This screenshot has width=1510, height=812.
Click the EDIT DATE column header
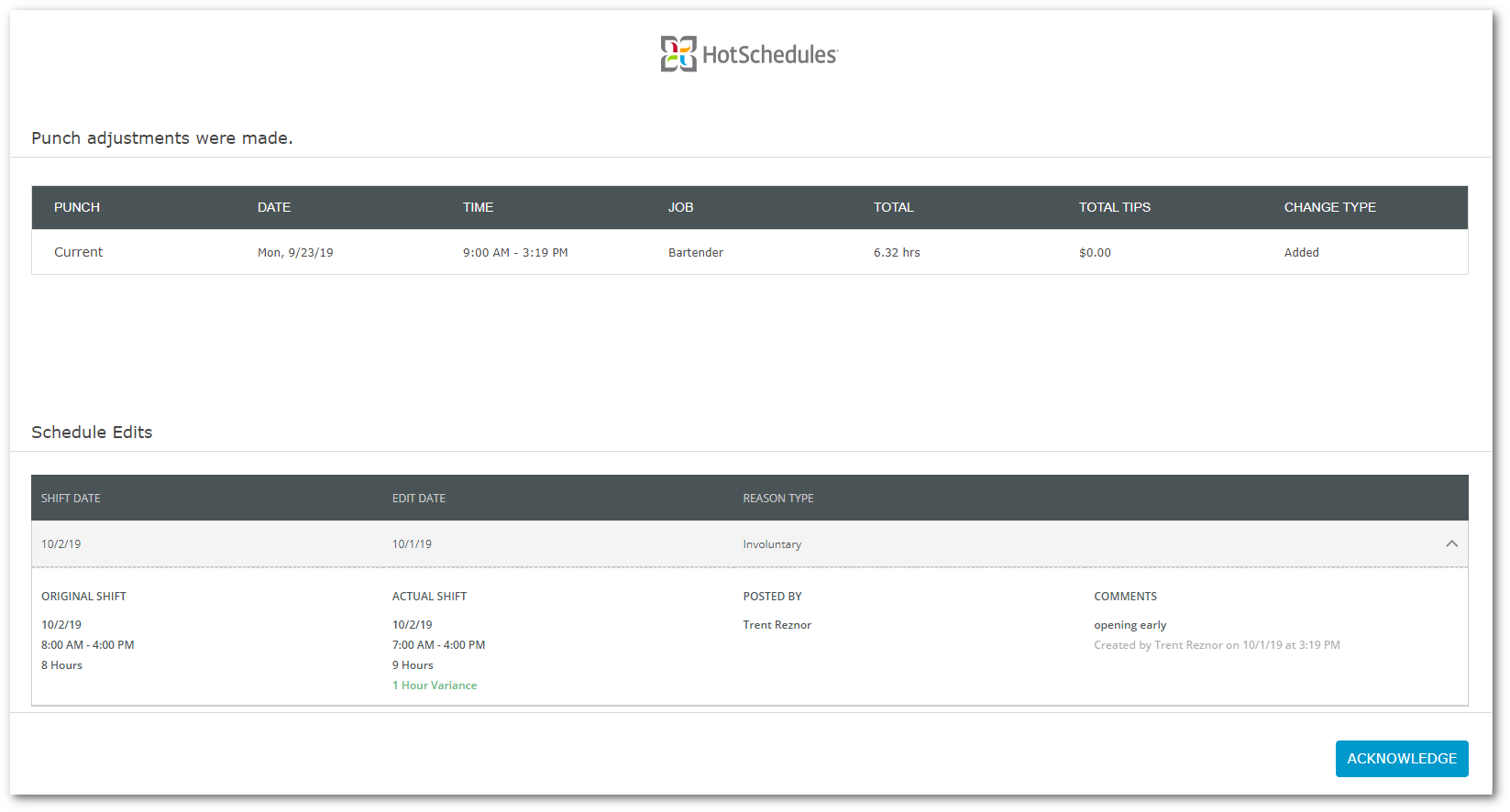coord(419,499)
